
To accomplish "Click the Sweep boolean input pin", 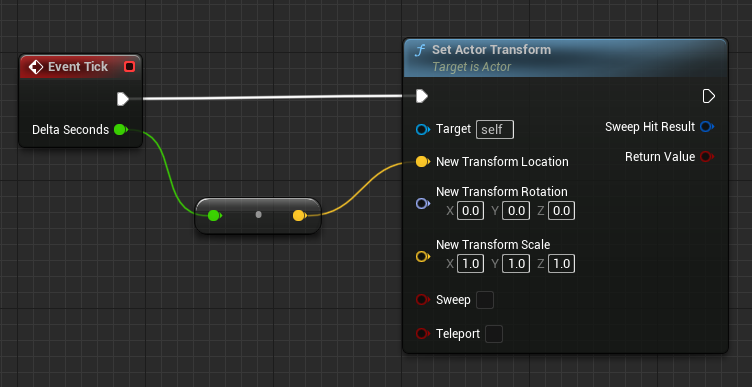I will [x=423, y=300].
